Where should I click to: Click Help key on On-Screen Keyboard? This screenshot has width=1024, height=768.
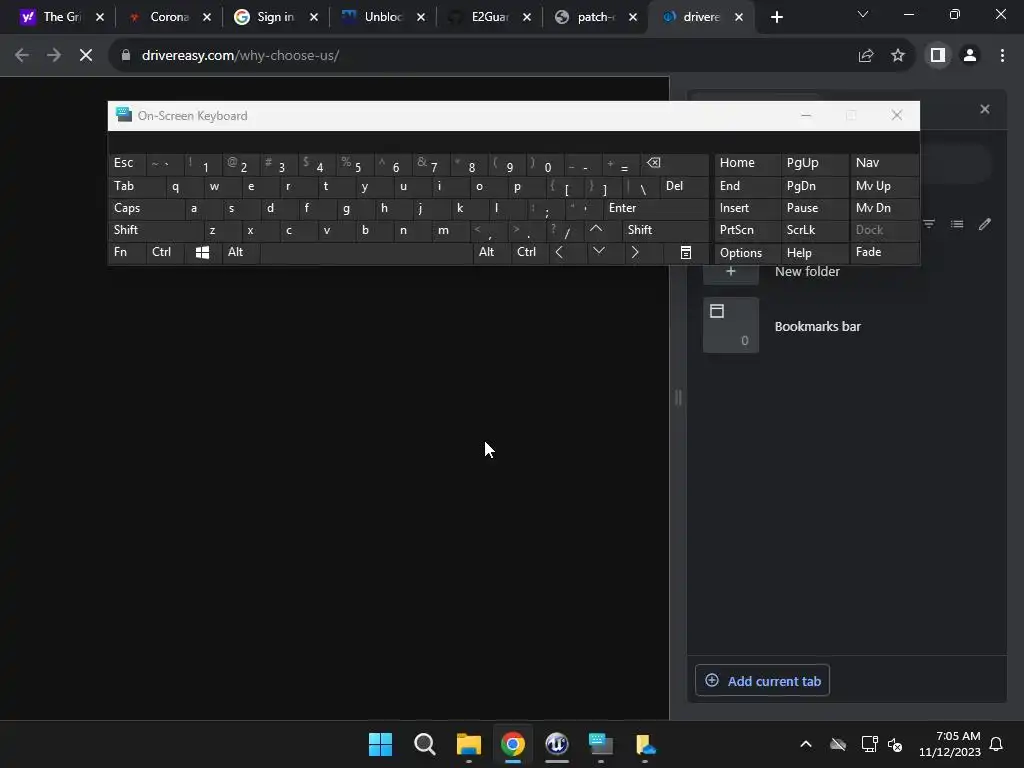814,253
